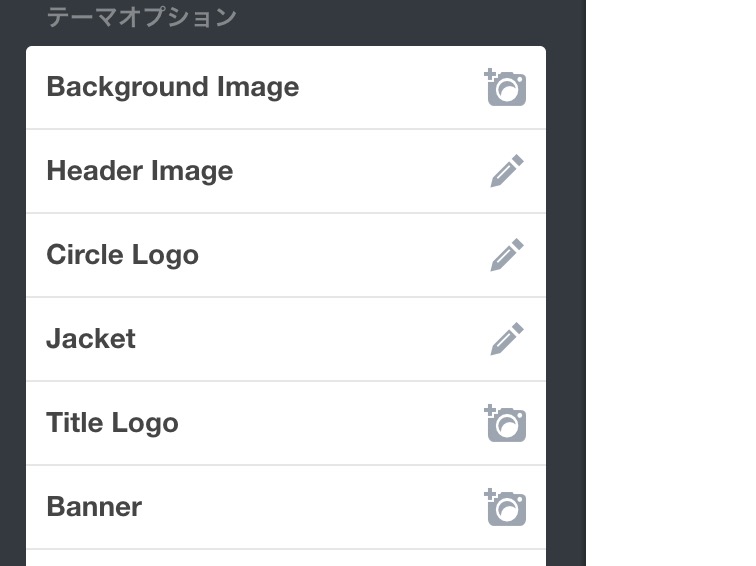Click blank space inside the Header Image row
Viewport: 756px width, 566px height.
(357, 171)
